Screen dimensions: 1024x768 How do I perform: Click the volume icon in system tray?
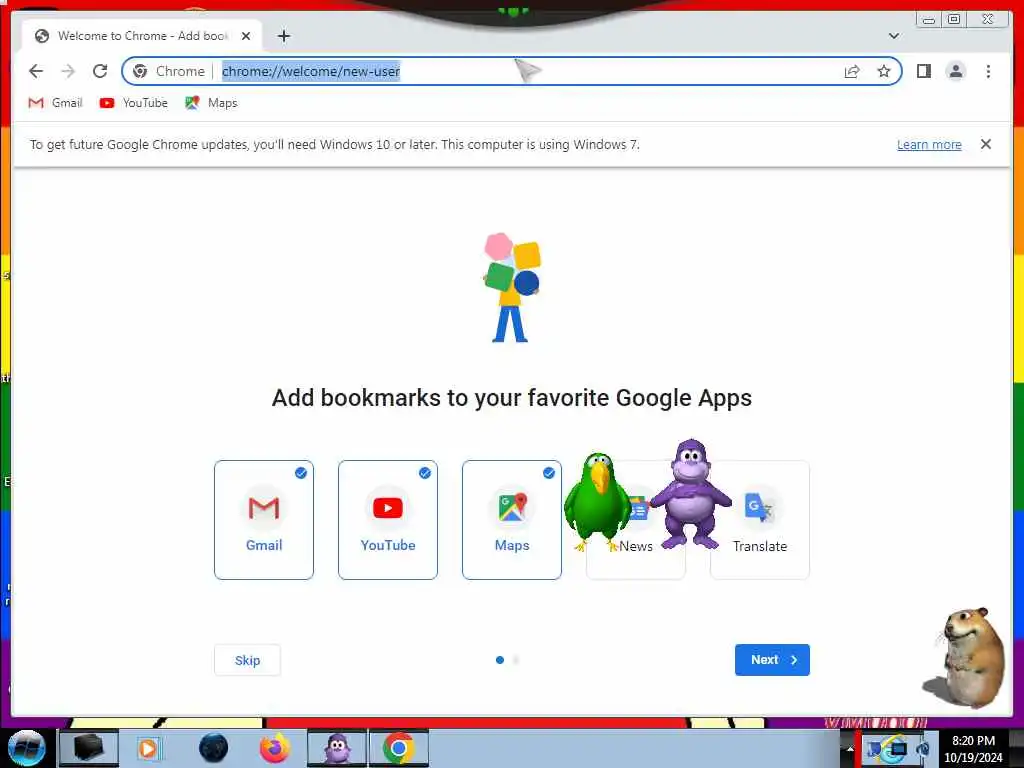coord(923,749)
